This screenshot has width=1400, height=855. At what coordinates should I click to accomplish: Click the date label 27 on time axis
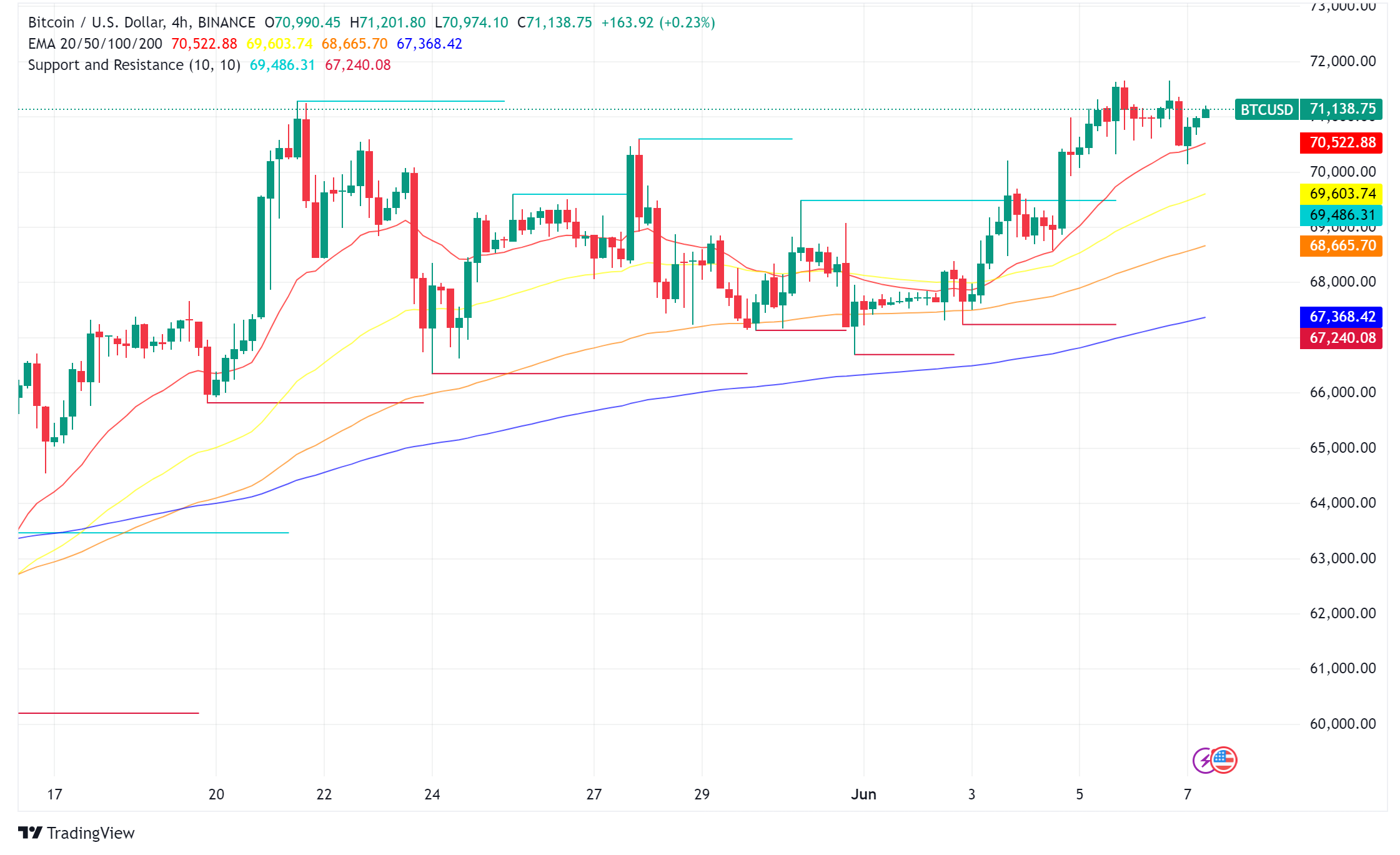pos(594,794)
